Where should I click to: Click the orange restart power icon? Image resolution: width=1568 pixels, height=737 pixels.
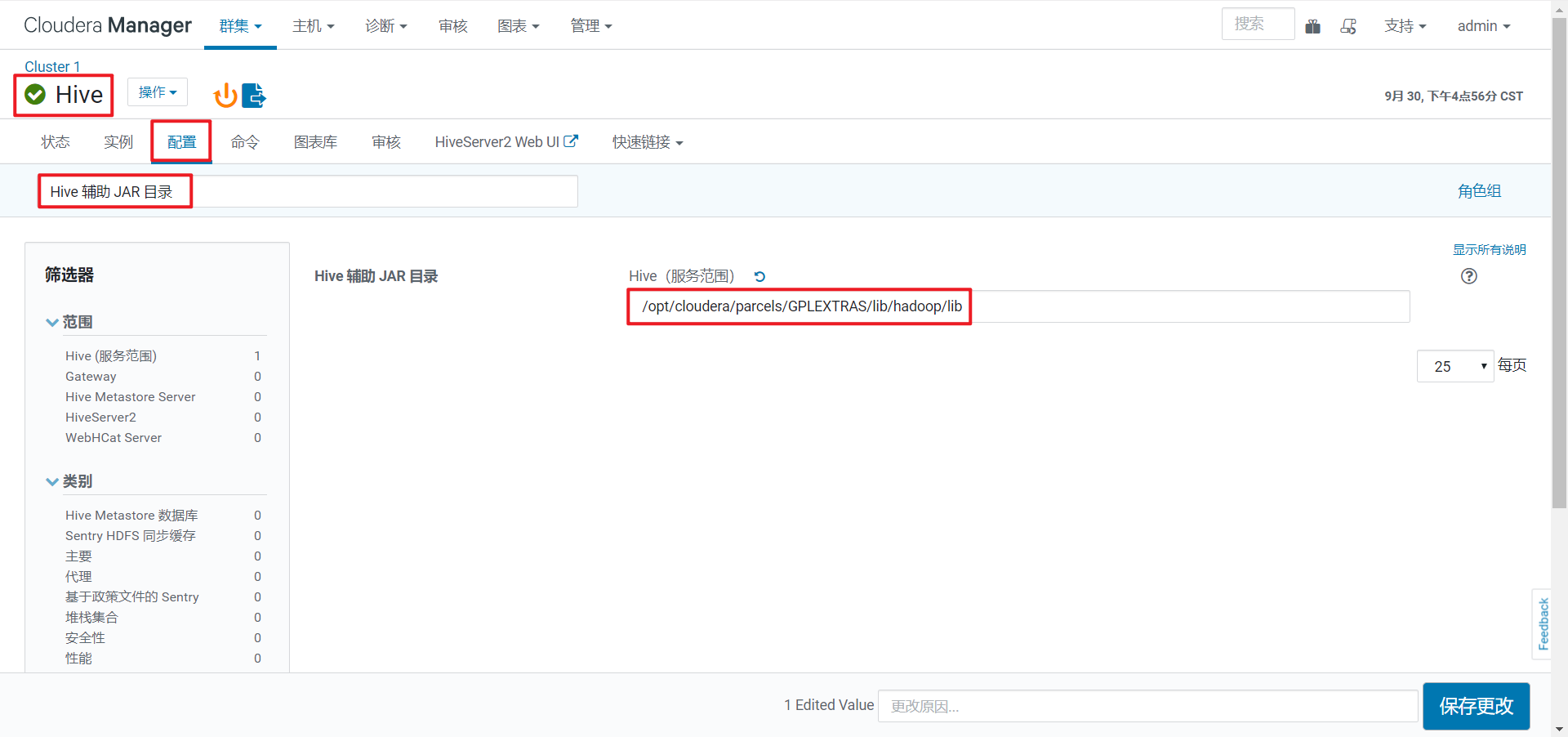225,96
